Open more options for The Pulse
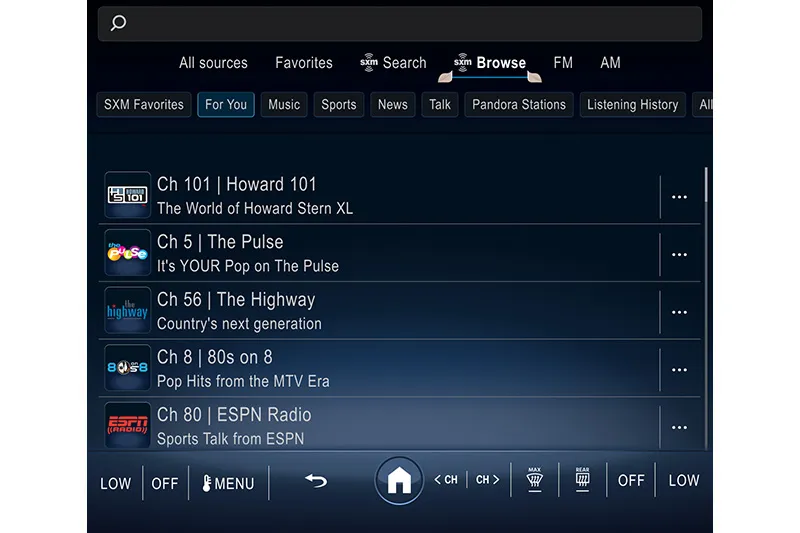800x533 pixels. pos(679,255)
